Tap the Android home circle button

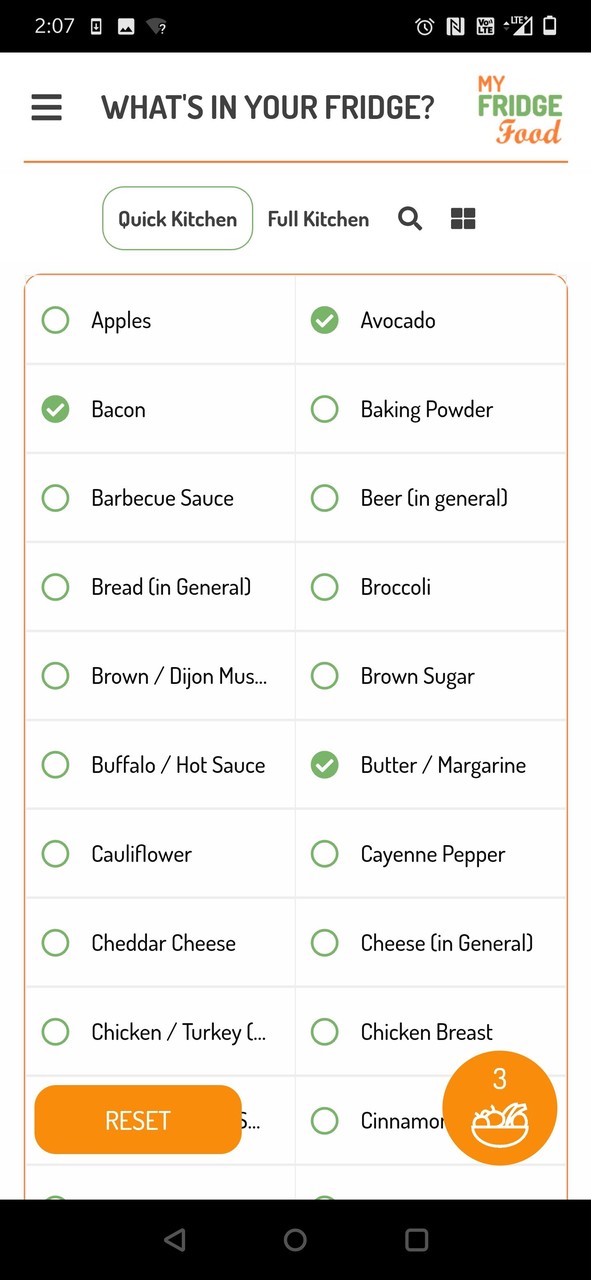tap(295, 1239)
